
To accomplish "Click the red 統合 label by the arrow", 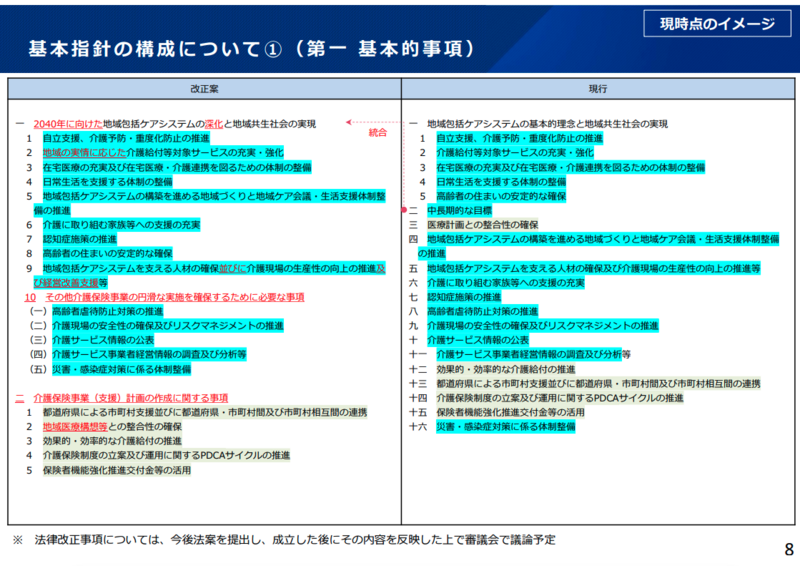I will tap(377, 131).
